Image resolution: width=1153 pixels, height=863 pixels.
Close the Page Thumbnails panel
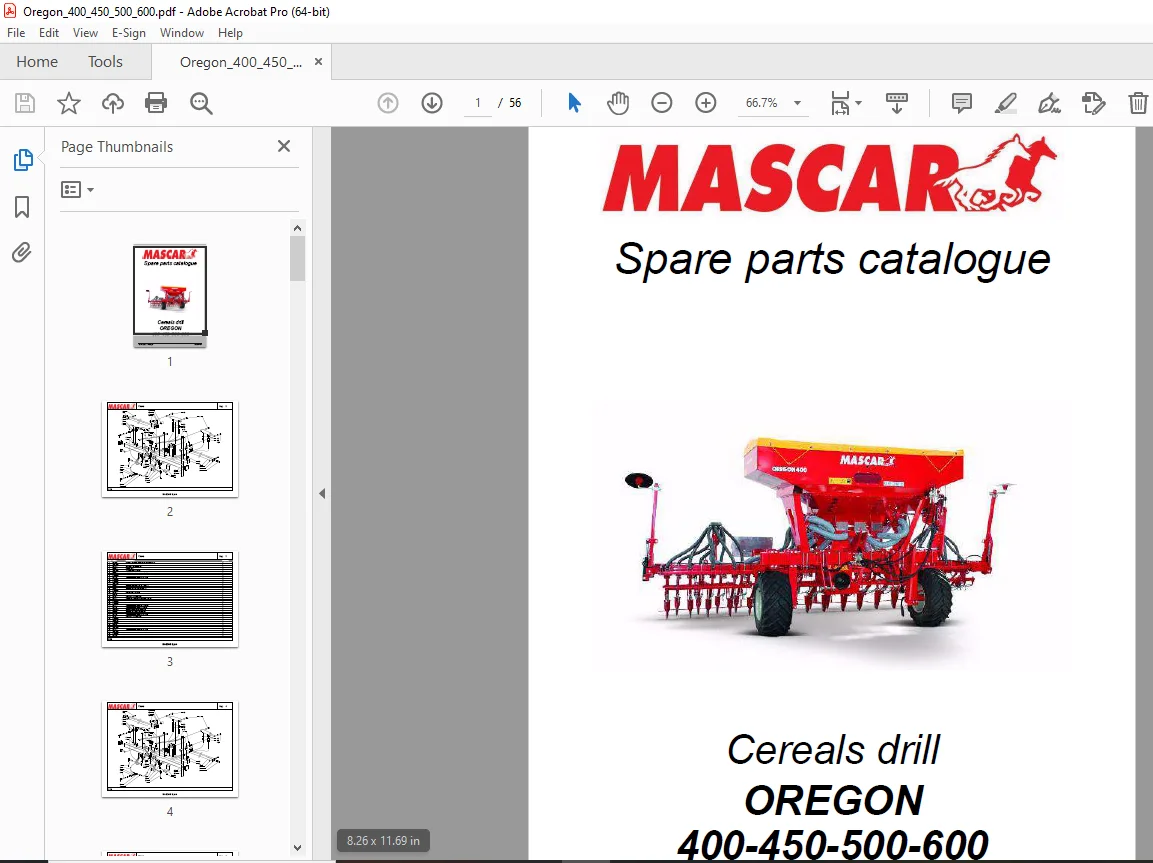[284, 146]
